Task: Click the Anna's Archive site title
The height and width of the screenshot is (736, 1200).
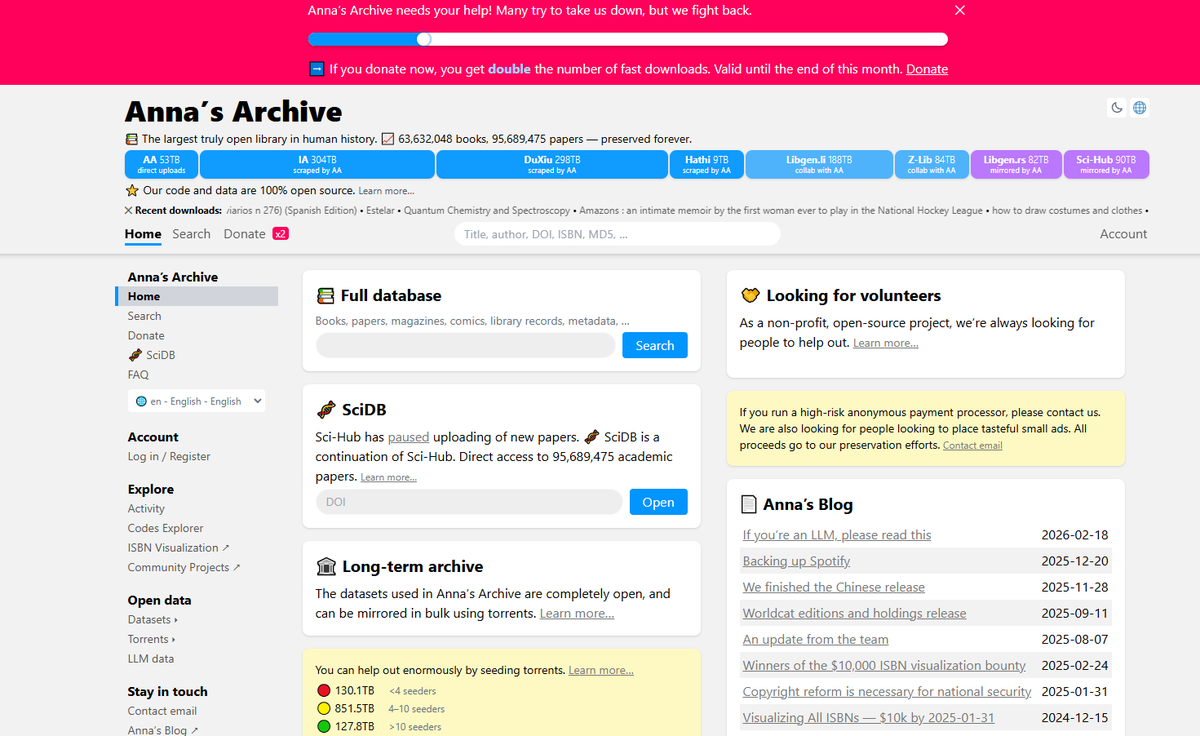Action: [233, 111]
